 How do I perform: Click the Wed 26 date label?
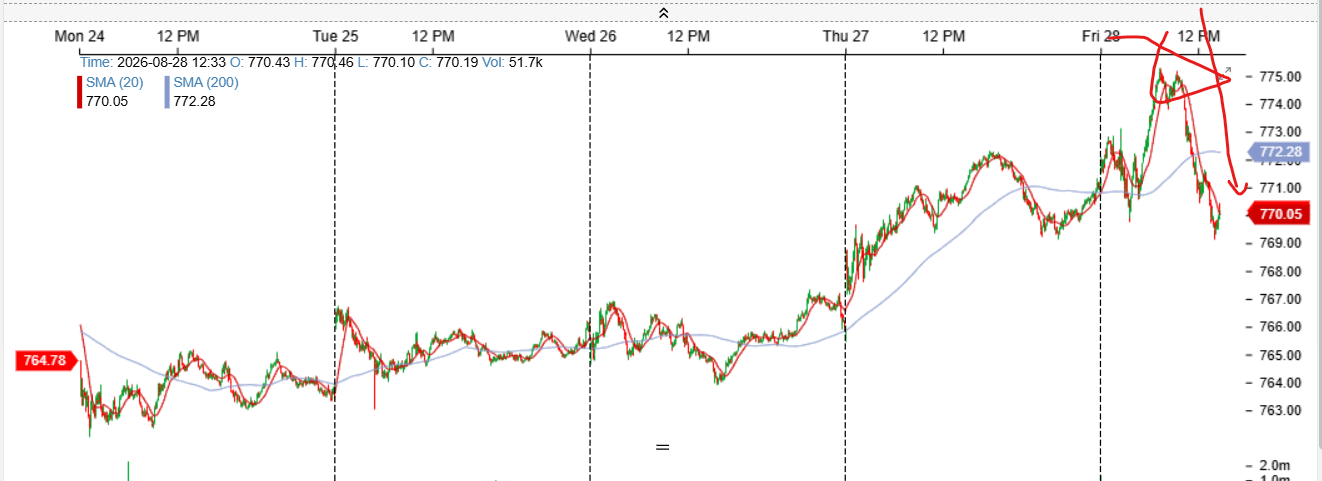(590, 36)
